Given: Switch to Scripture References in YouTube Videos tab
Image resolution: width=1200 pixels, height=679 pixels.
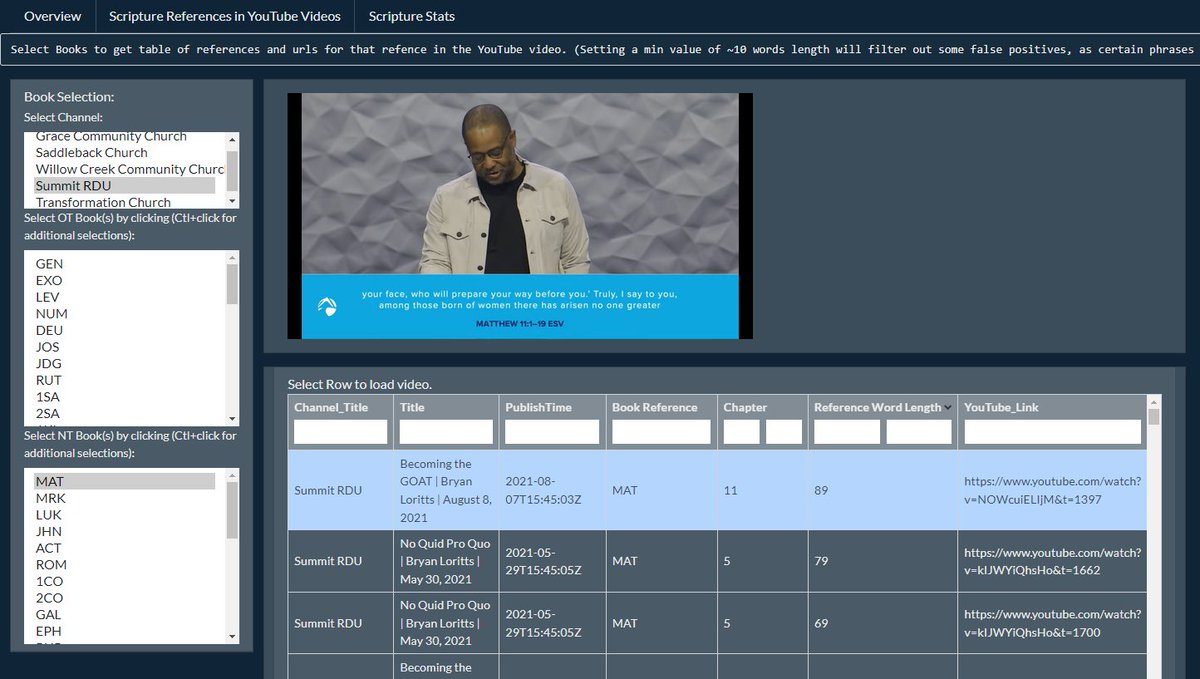Looking at the screenshot, I should pyautogui.click(x=225, y=16).
